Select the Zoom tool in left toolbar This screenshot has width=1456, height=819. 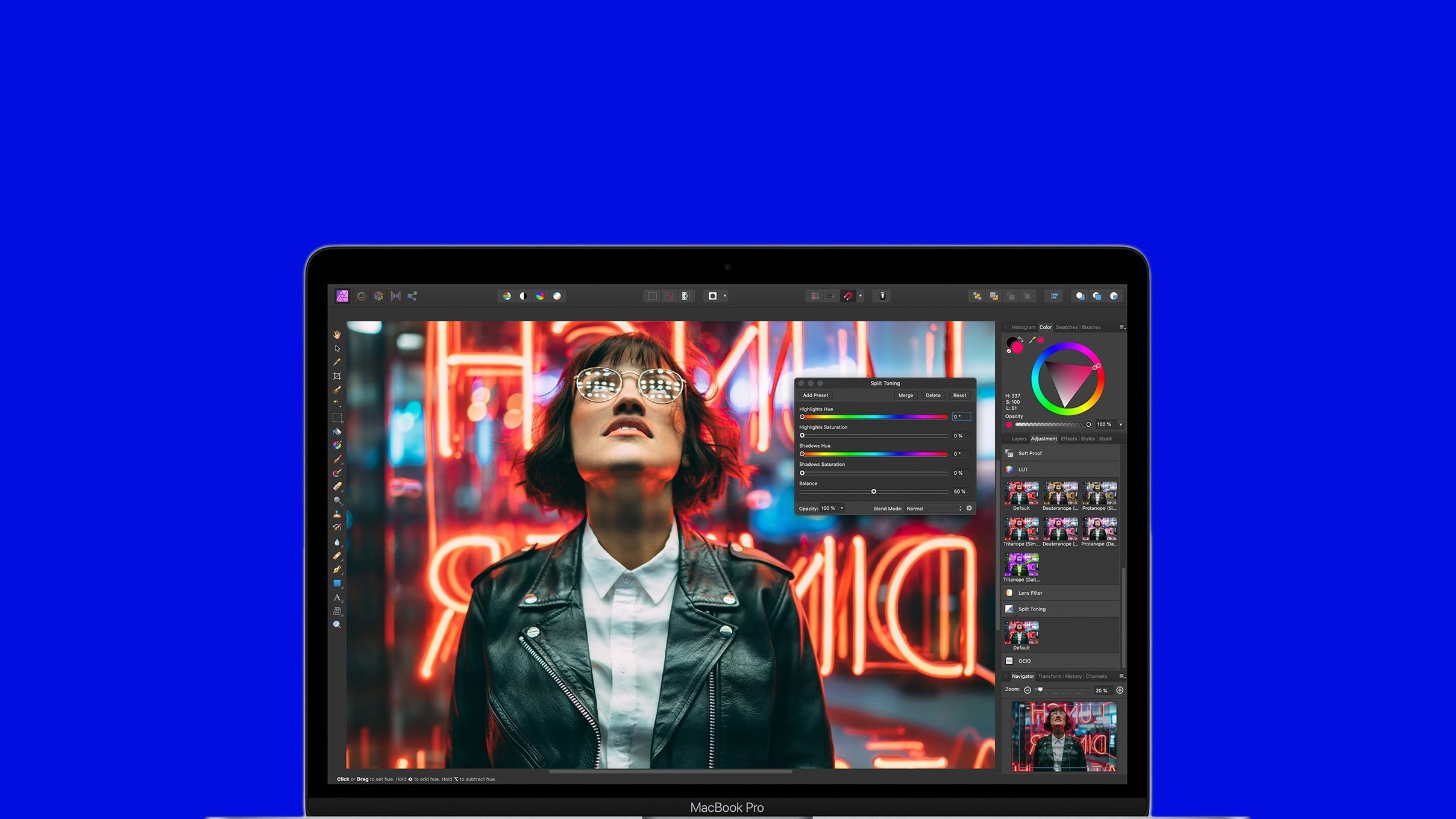click(337, 625)
